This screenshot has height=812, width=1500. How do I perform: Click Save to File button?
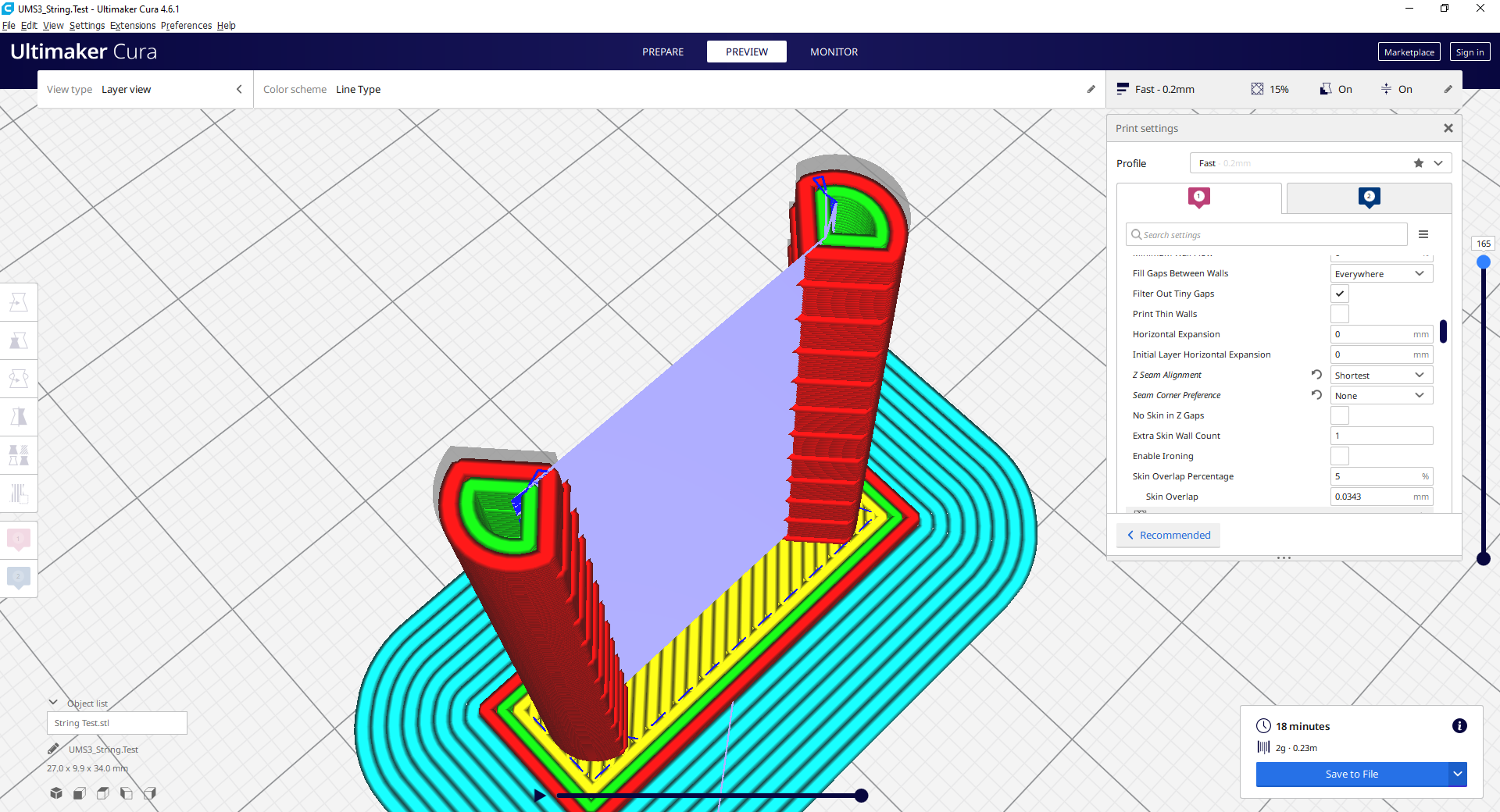(x=1352, y=775)
